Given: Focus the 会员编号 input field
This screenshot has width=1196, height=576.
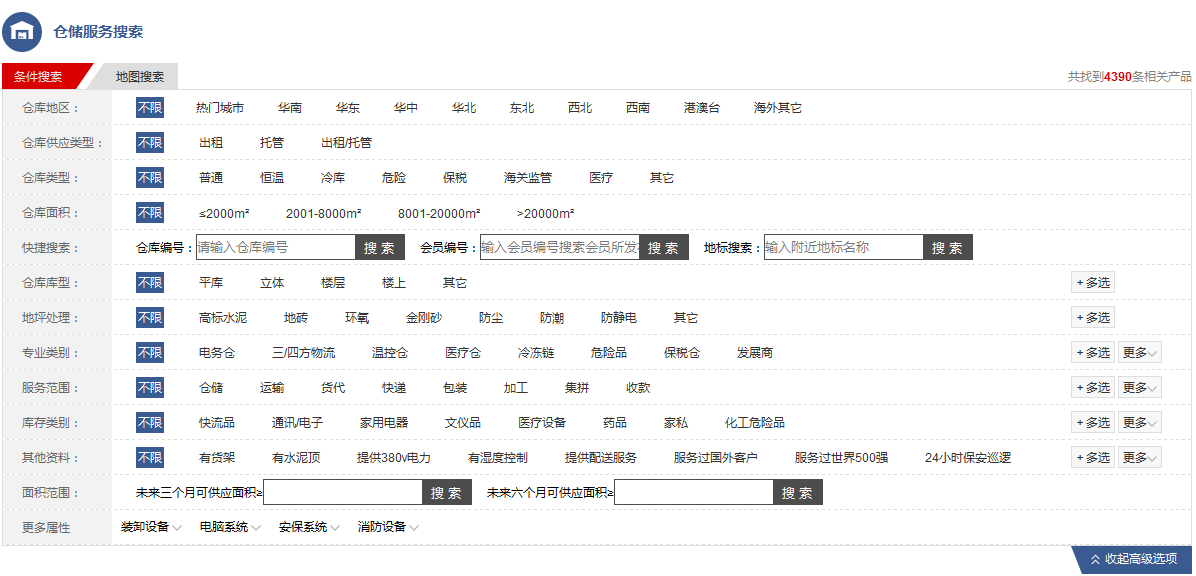Looking at the screenshot, I should [x=559, y=248].
